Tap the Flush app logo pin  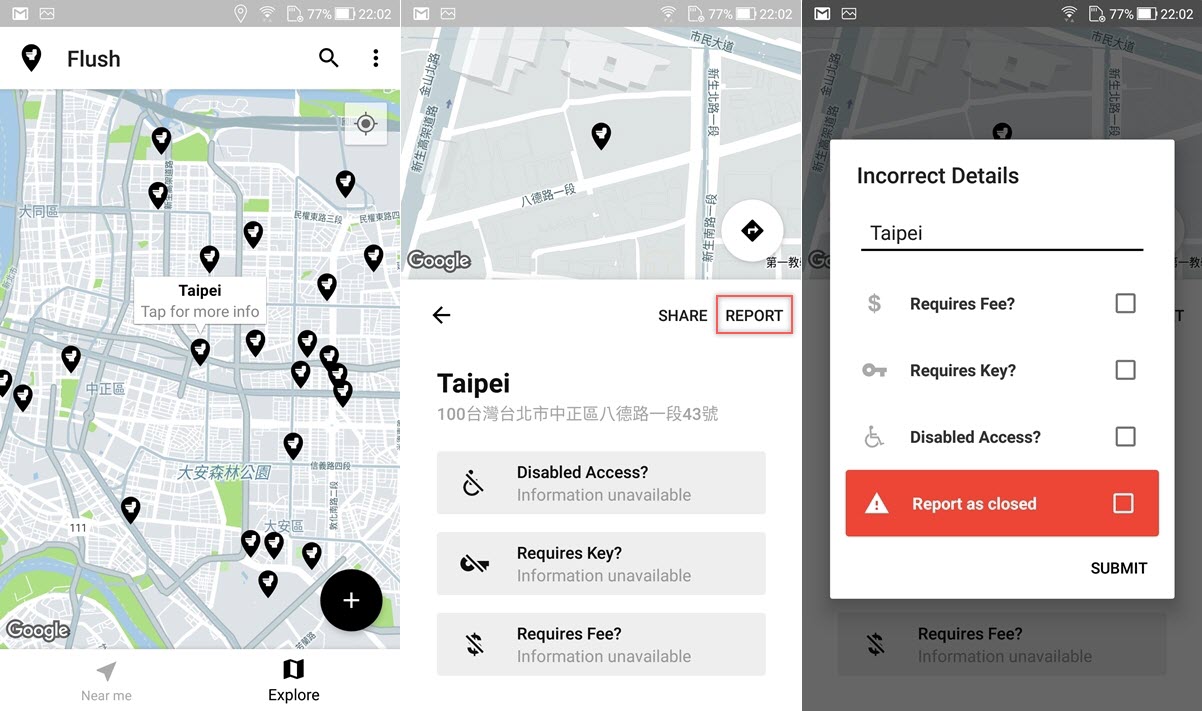[x=31, y=58]
